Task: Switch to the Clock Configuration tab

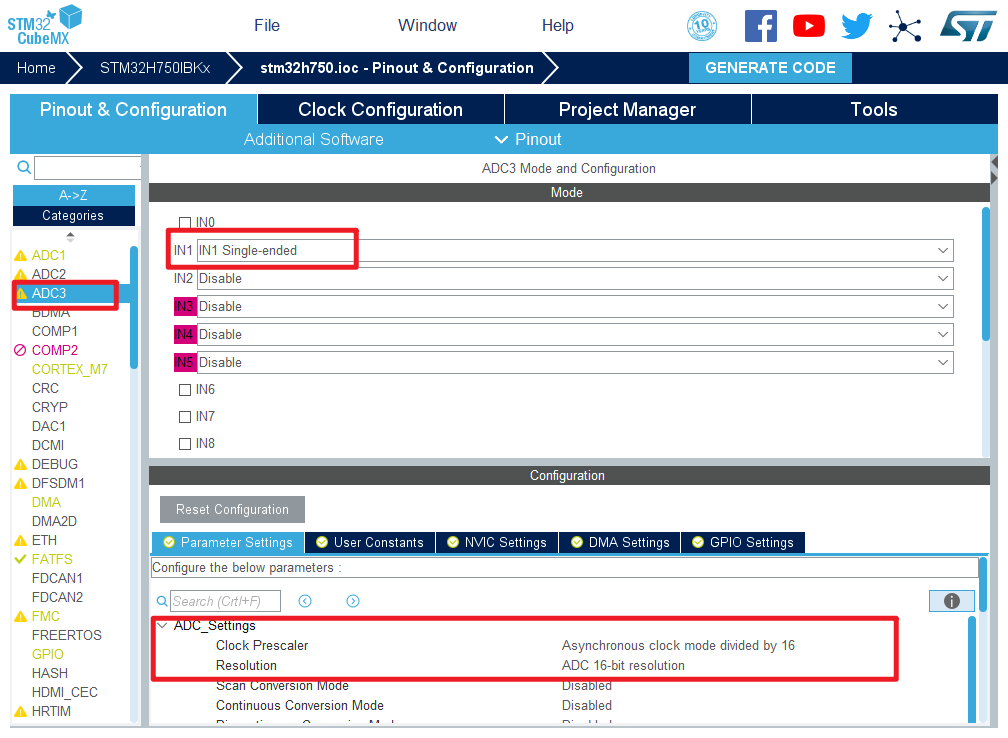Action: pos(380,110)
